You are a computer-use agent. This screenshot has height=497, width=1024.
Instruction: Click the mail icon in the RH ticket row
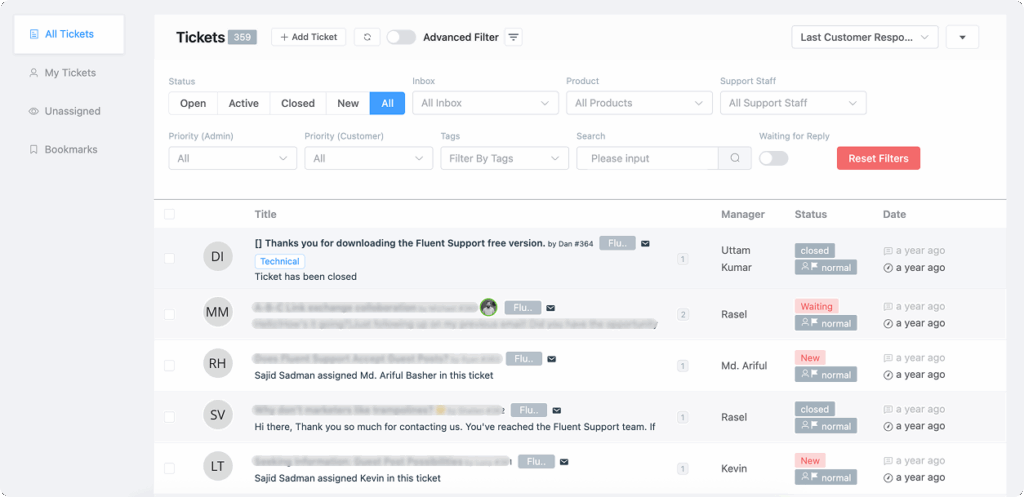coord(552,359)
